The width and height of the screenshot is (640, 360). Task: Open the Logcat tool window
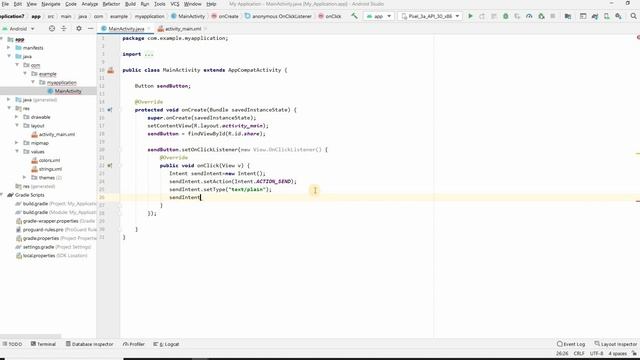tap(166, 344)
